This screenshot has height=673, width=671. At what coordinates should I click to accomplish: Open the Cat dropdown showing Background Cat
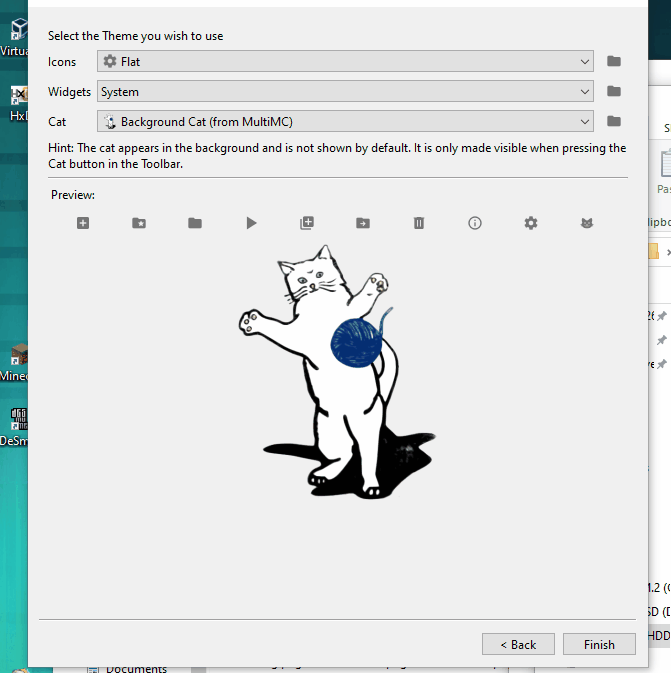345,121
